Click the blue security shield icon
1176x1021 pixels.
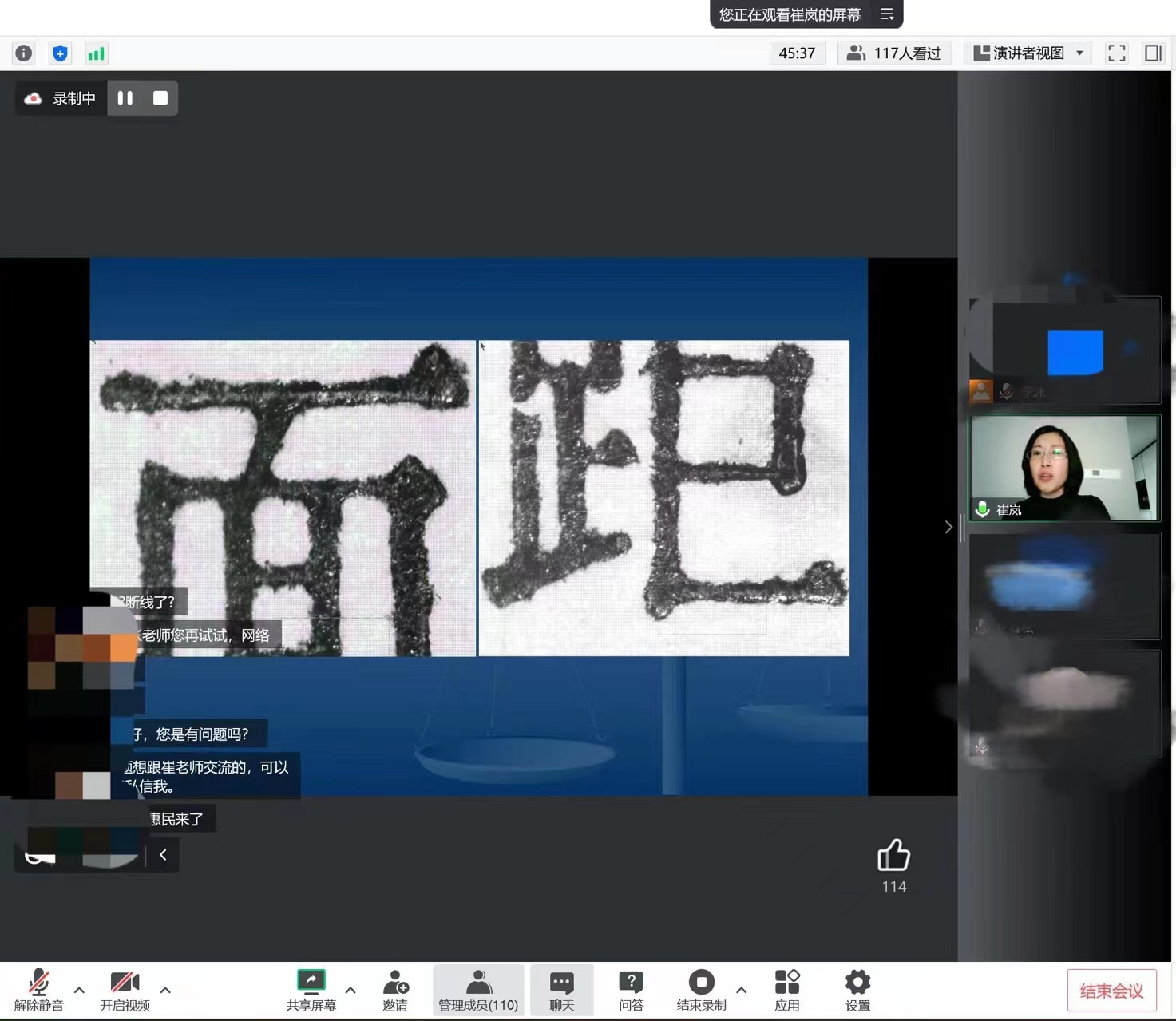click(60, 53)
